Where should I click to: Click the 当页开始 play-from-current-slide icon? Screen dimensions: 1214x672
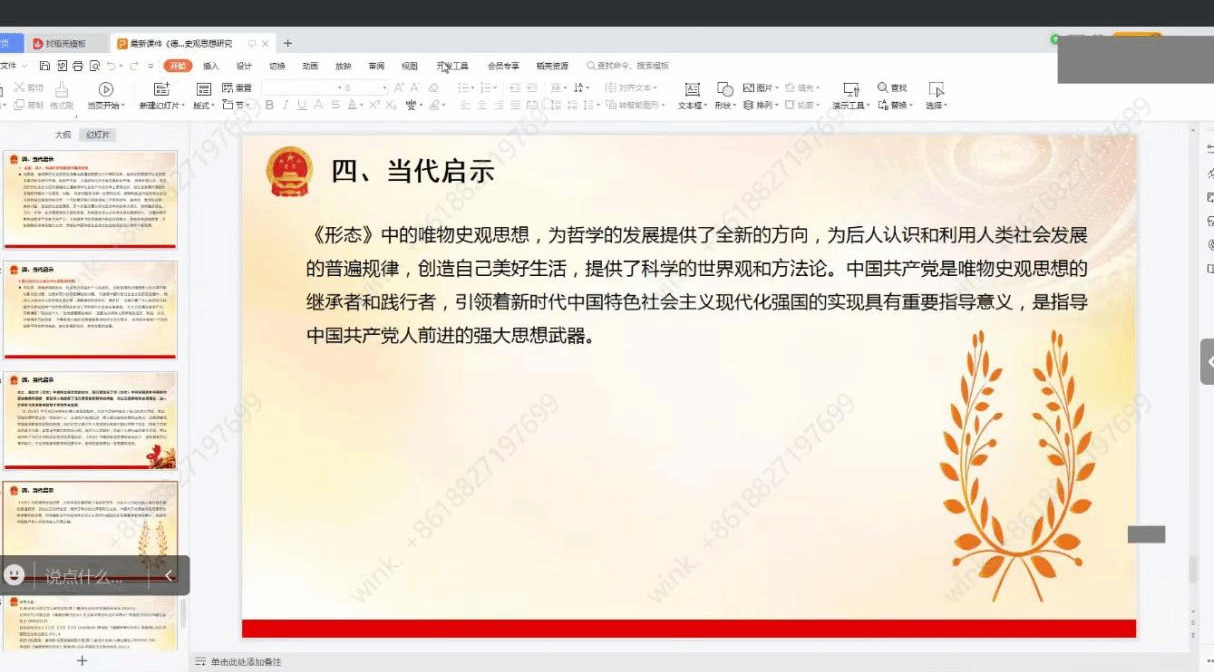tap(105, 90)
